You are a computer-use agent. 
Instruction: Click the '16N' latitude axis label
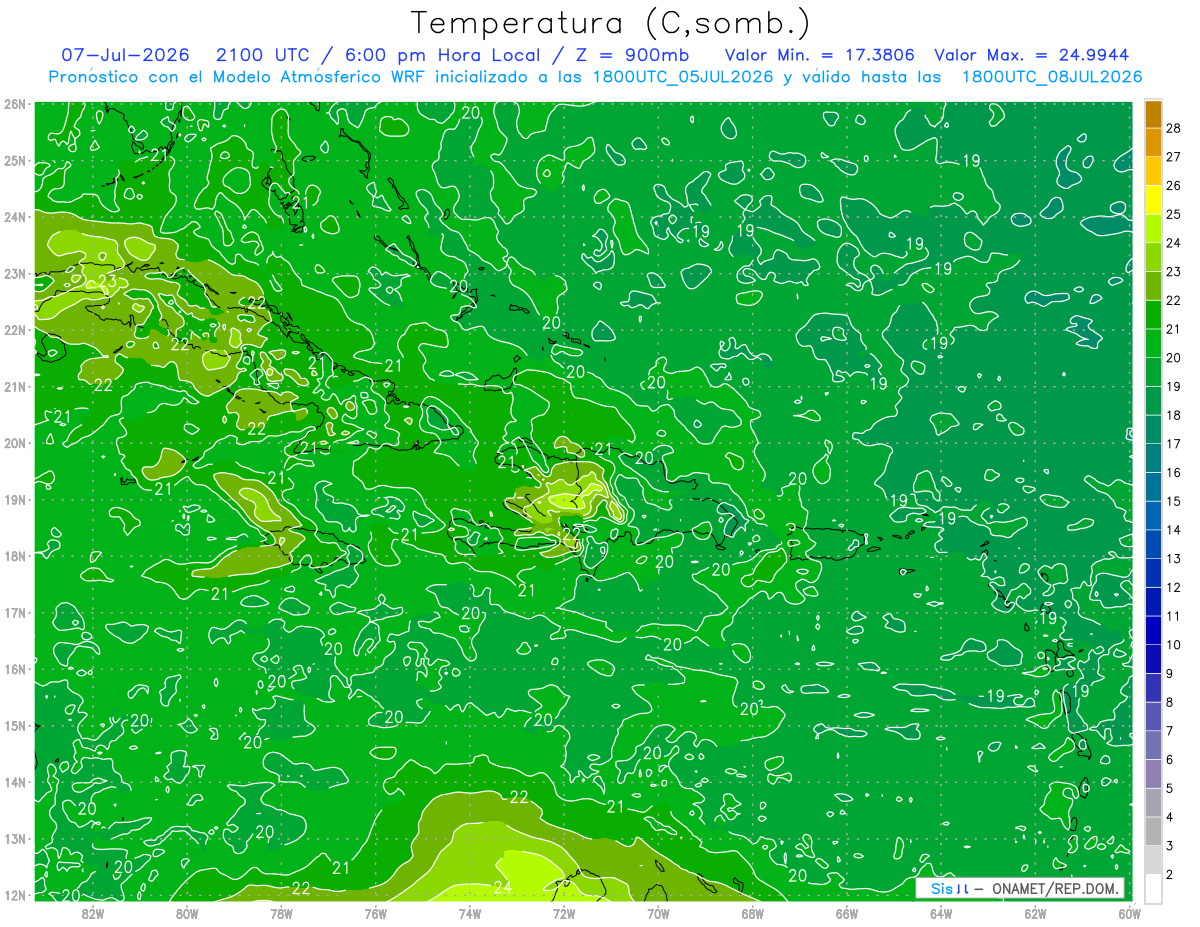[14, 669]
